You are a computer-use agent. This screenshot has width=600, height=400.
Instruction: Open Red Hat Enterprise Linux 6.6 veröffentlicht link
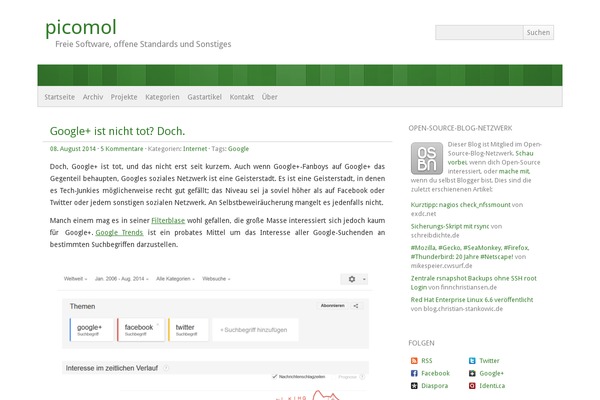(x=472, y=300)
